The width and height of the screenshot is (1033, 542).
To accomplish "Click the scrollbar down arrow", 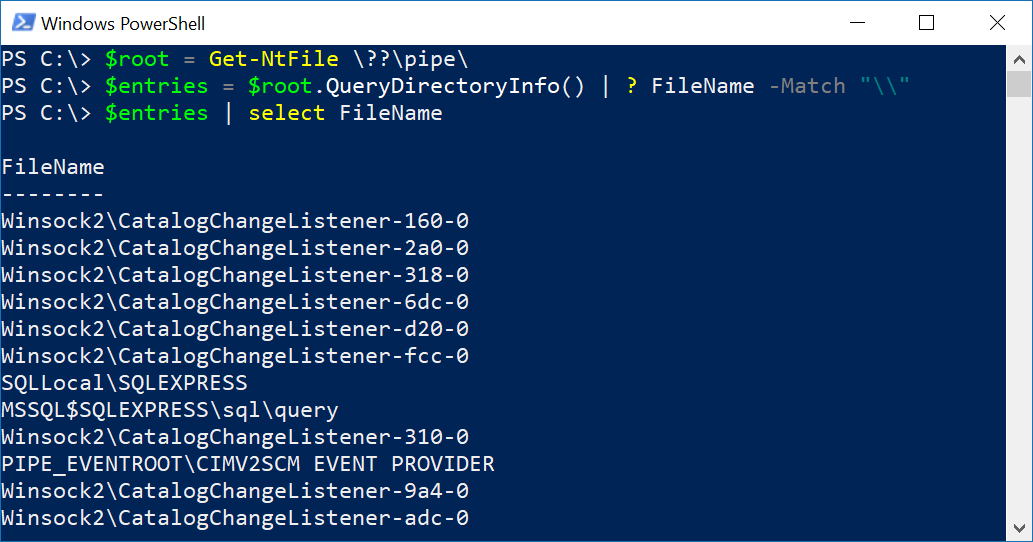I will coord(1019,528).
